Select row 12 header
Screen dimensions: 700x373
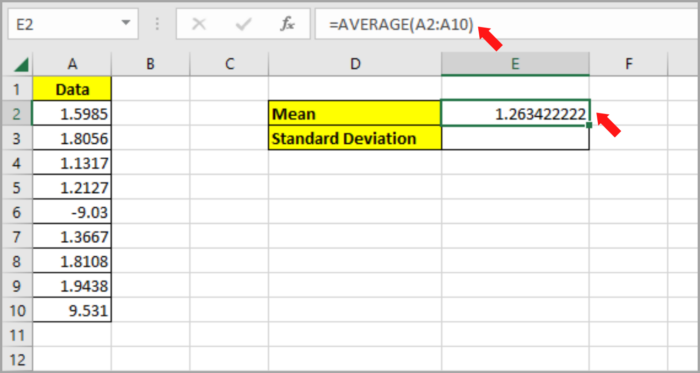coord(17,359)
